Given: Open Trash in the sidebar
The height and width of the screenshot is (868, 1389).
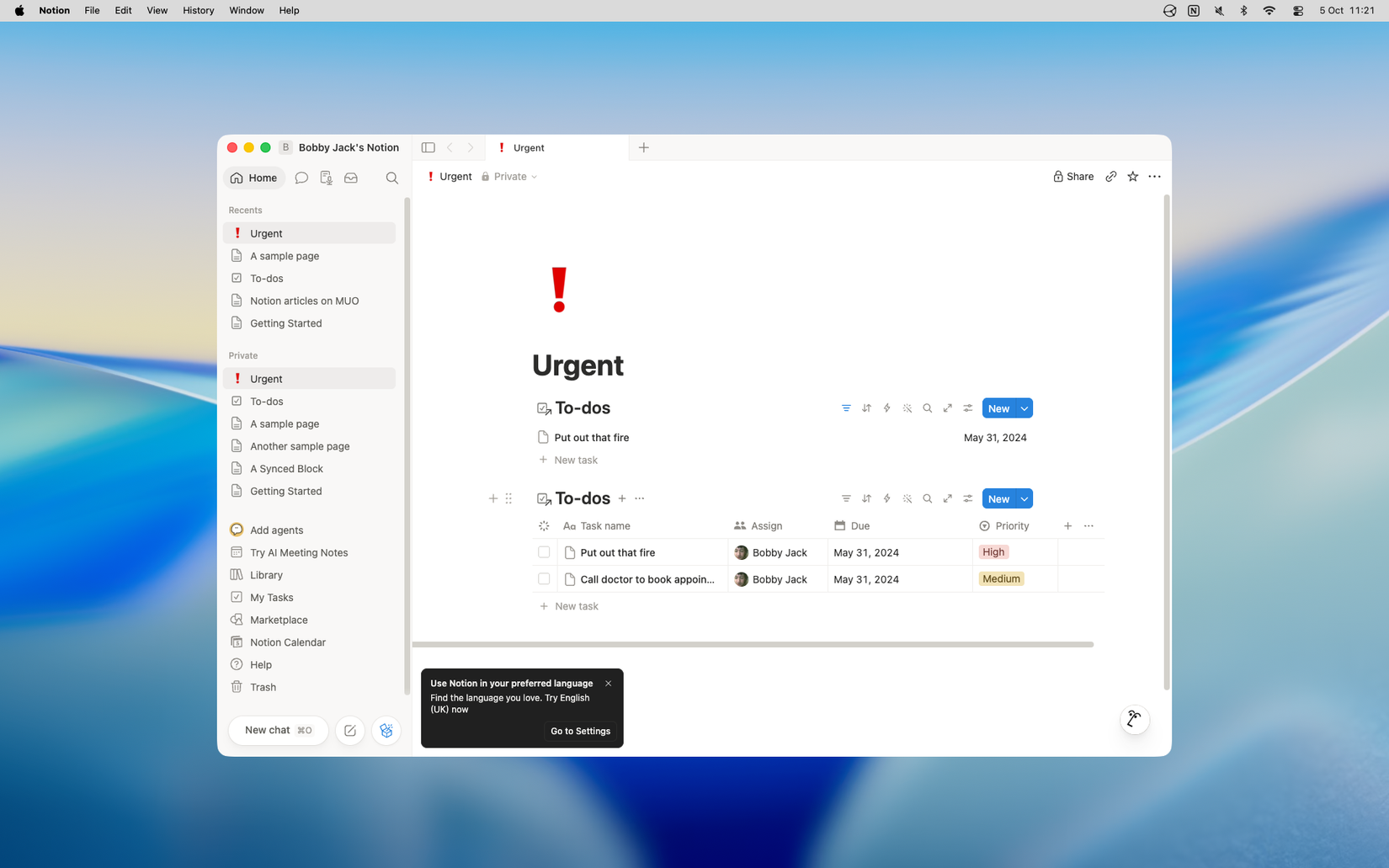Looking at the screenshot, I should tap(309, 687).
